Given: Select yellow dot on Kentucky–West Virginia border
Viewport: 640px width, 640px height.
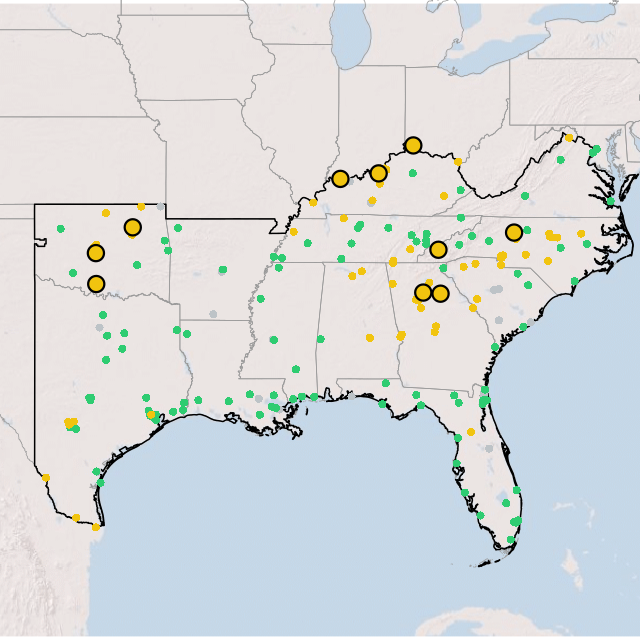Looking at the screenshot, I should pyautogui.click(x=458, y=162).
